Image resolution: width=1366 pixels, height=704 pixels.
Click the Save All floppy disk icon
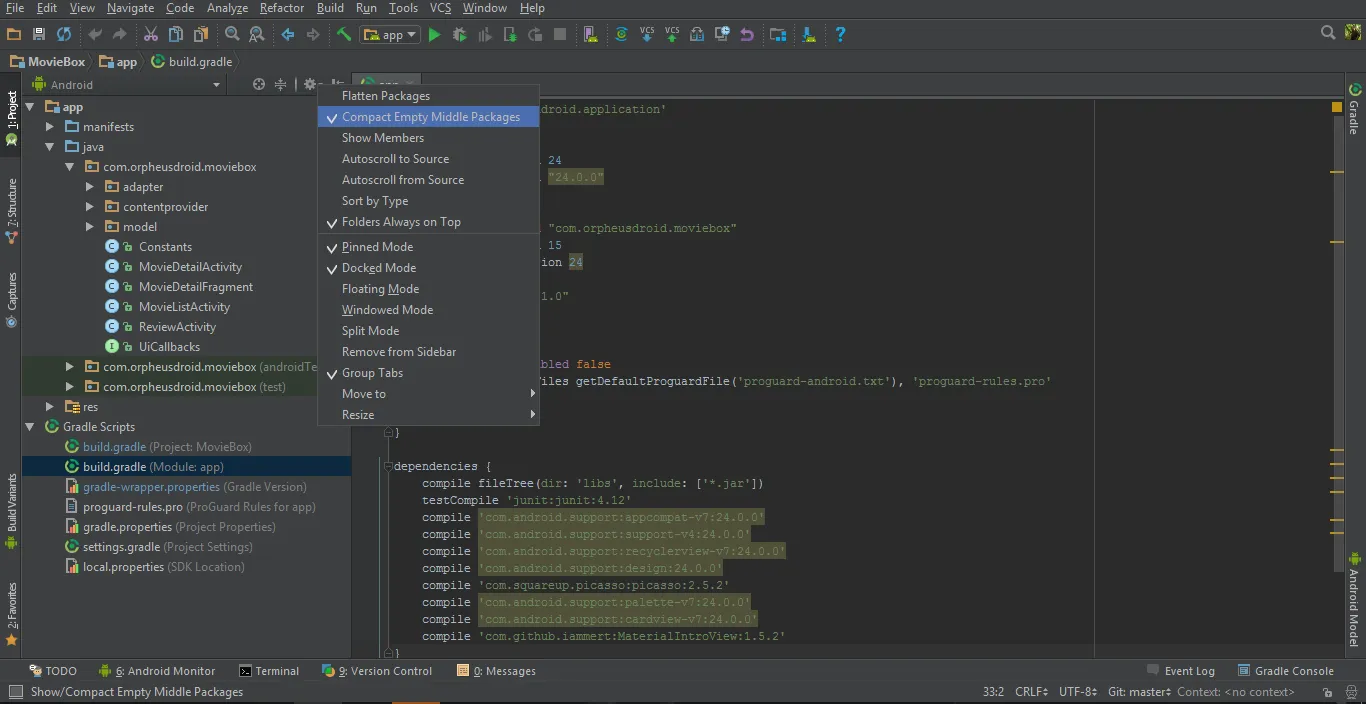click(39, 35)
